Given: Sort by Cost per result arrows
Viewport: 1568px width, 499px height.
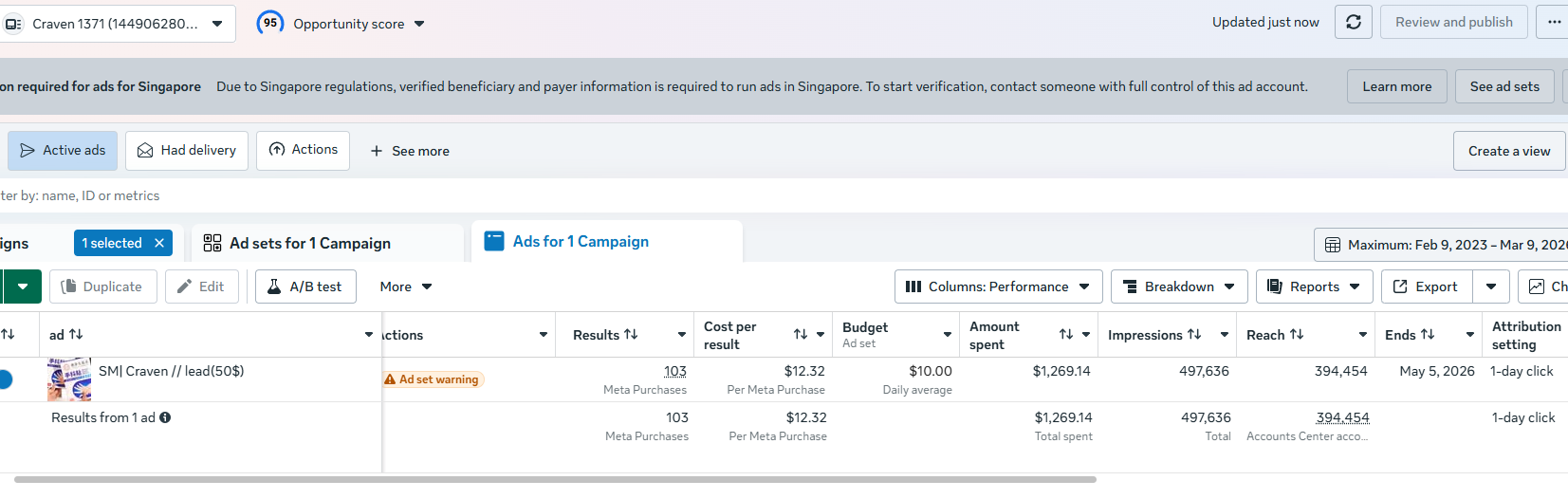Looking at the screenshot, I should pos(801,335).
